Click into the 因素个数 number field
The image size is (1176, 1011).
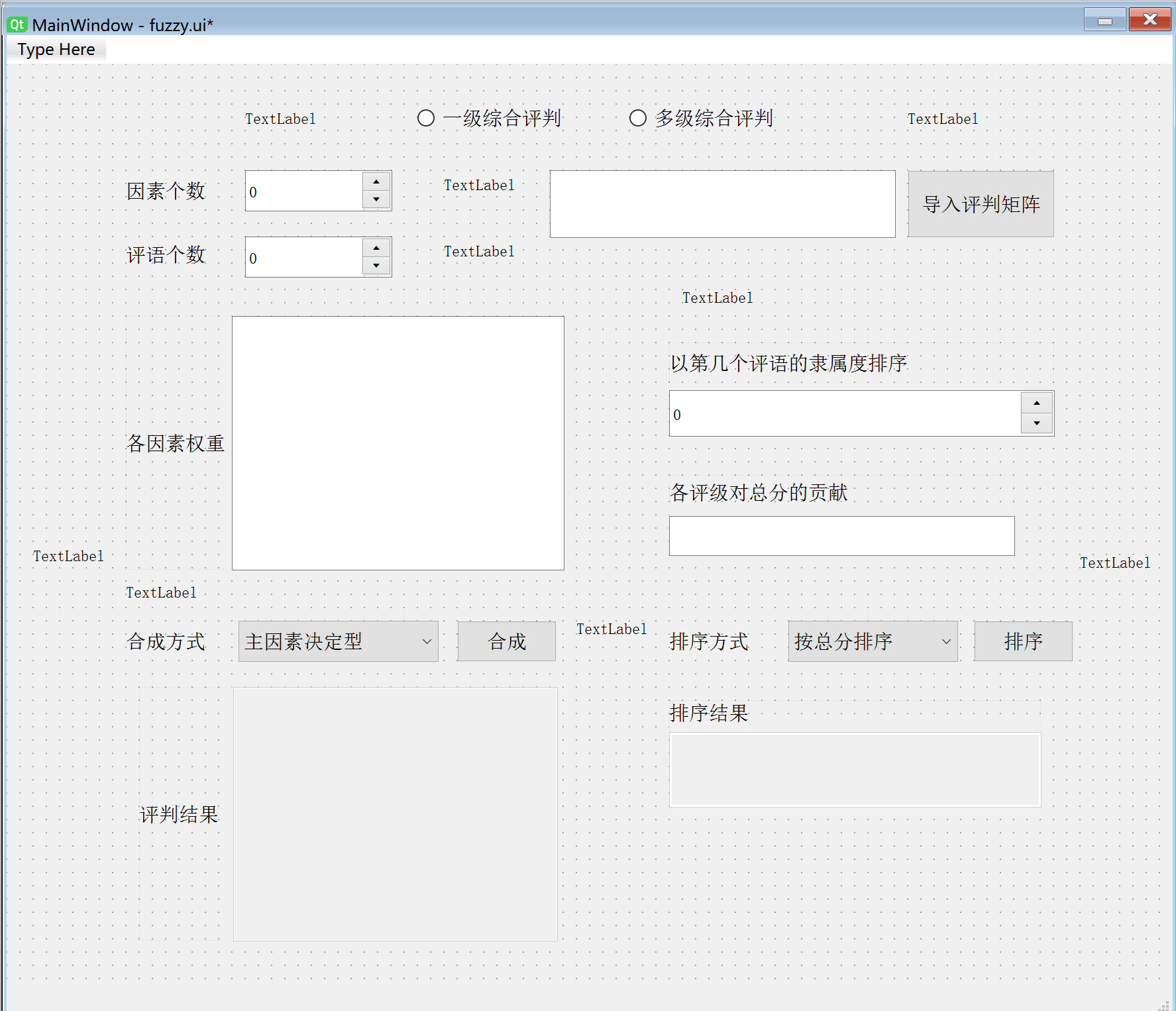point(304,191)
